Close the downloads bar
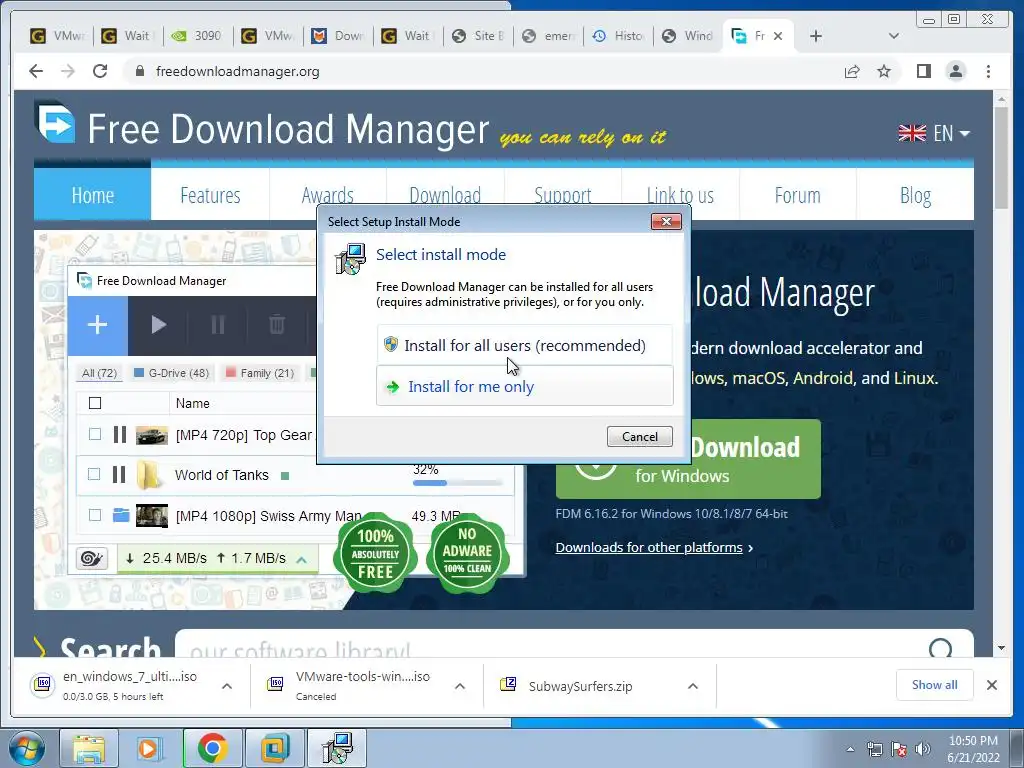This screenshot has height=768, width=1024. pos(991,685)
